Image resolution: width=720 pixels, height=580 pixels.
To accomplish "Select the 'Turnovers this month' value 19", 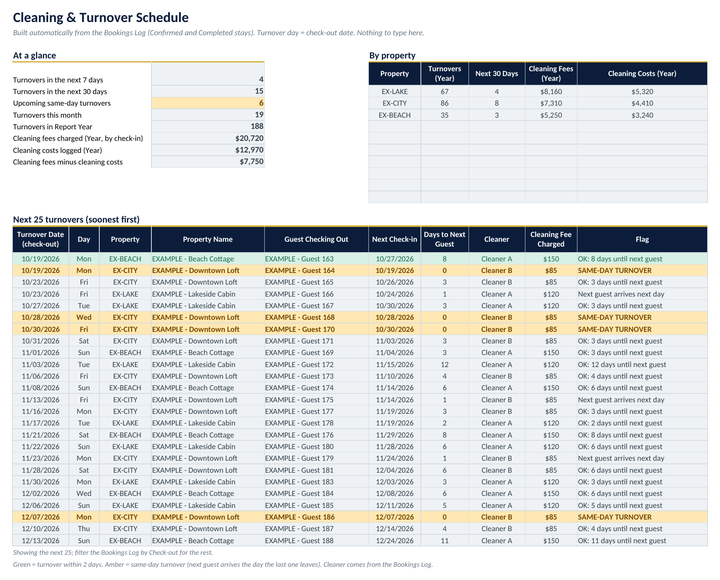I will click(x=208, y=115).
